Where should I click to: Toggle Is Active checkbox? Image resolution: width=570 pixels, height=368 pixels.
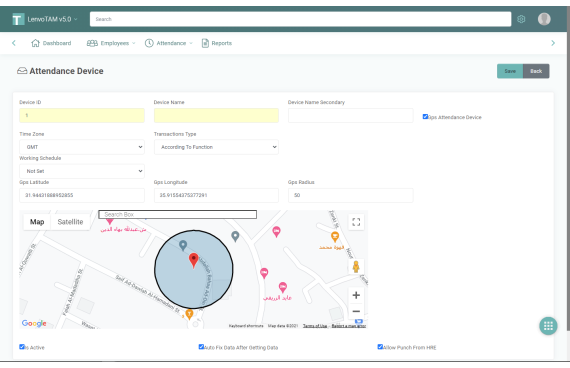(x=22, y=347)
